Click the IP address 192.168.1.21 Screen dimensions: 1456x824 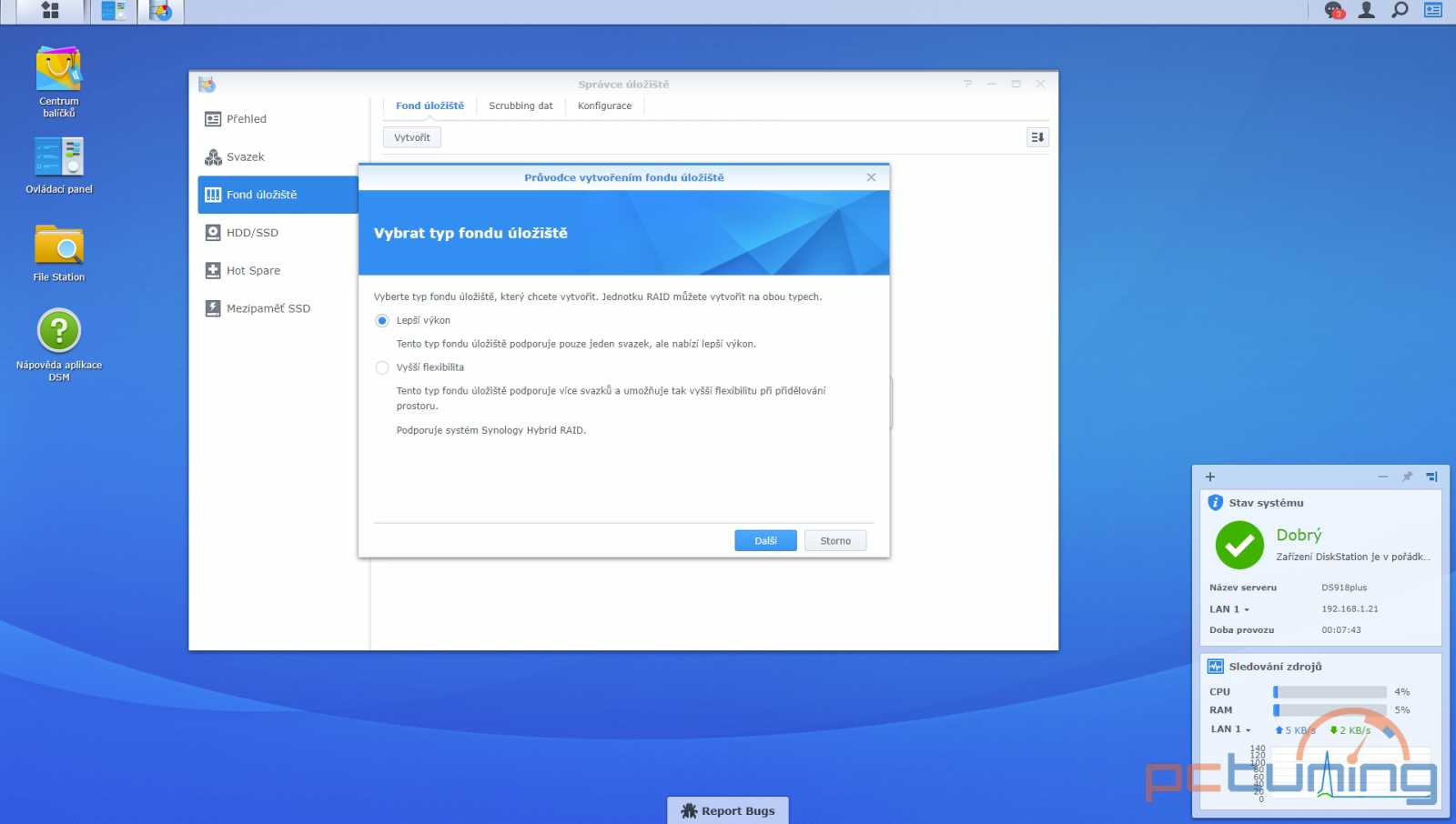tap(1350, 609)
